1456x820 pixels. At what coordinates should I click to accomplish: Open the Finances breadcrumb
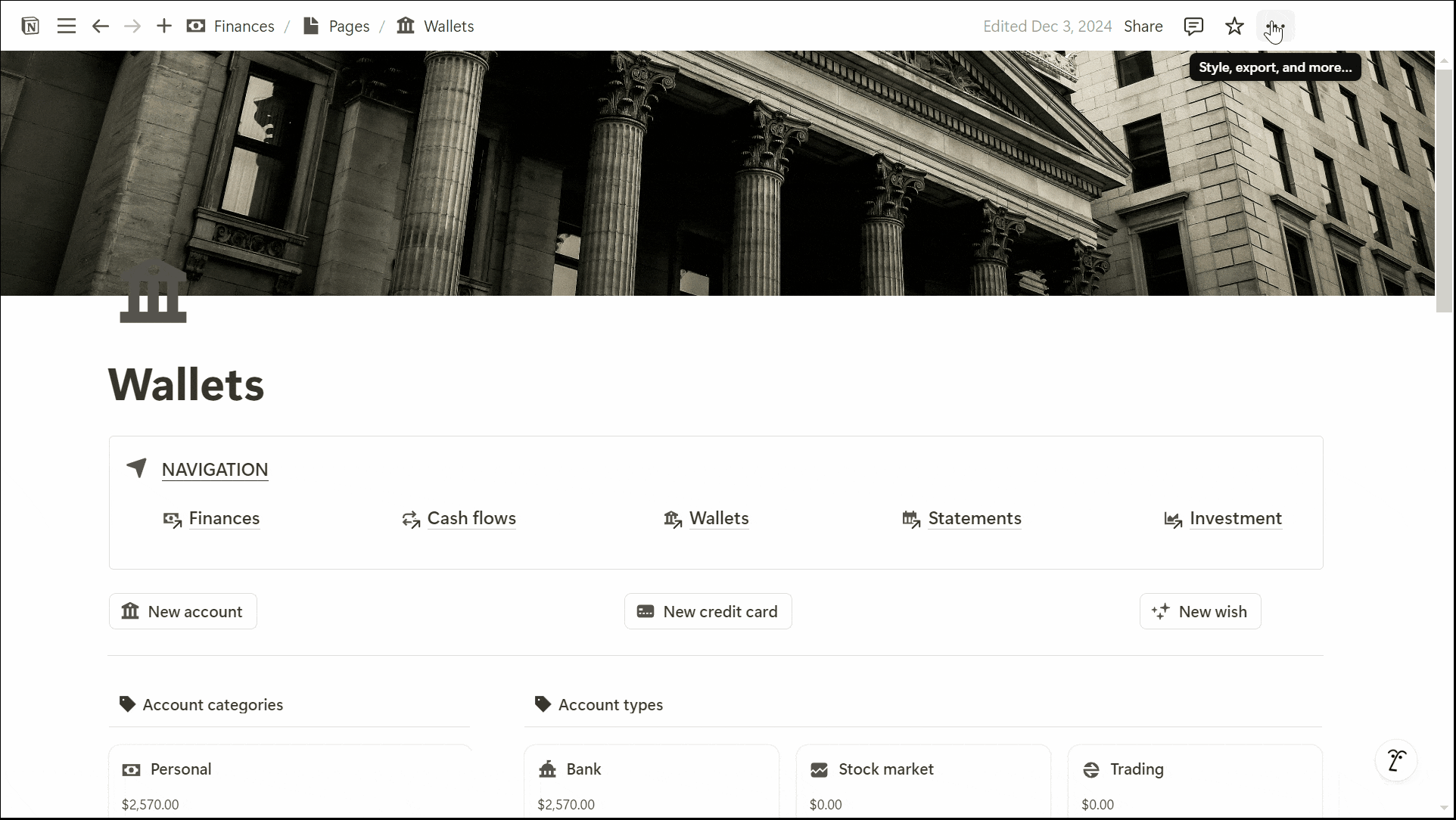point(231,26)
